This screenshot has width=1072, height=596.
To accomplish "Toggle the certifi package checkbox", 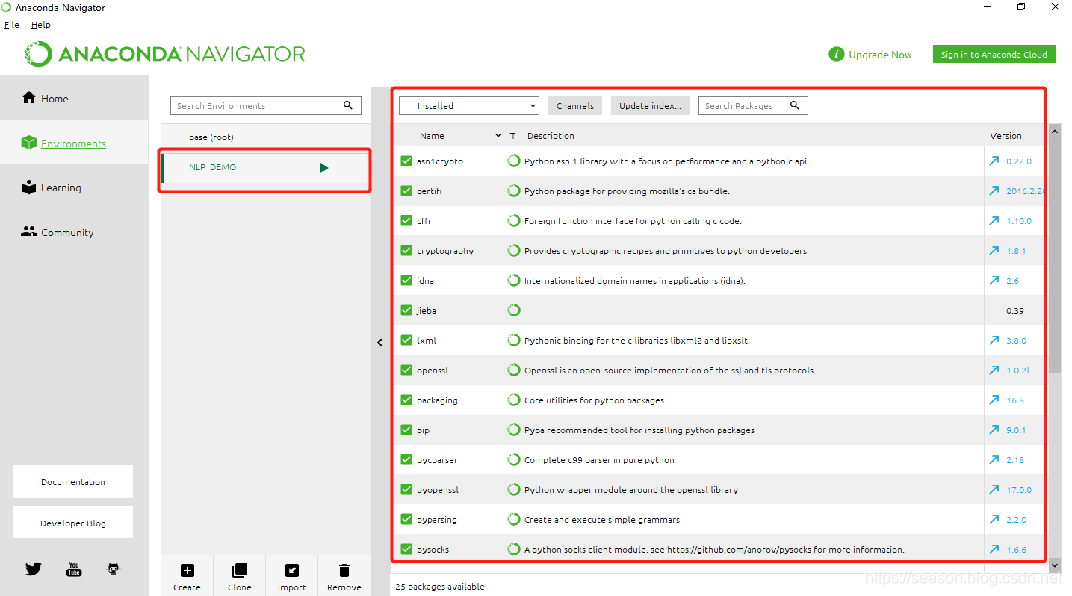I will tap(406, 191).
